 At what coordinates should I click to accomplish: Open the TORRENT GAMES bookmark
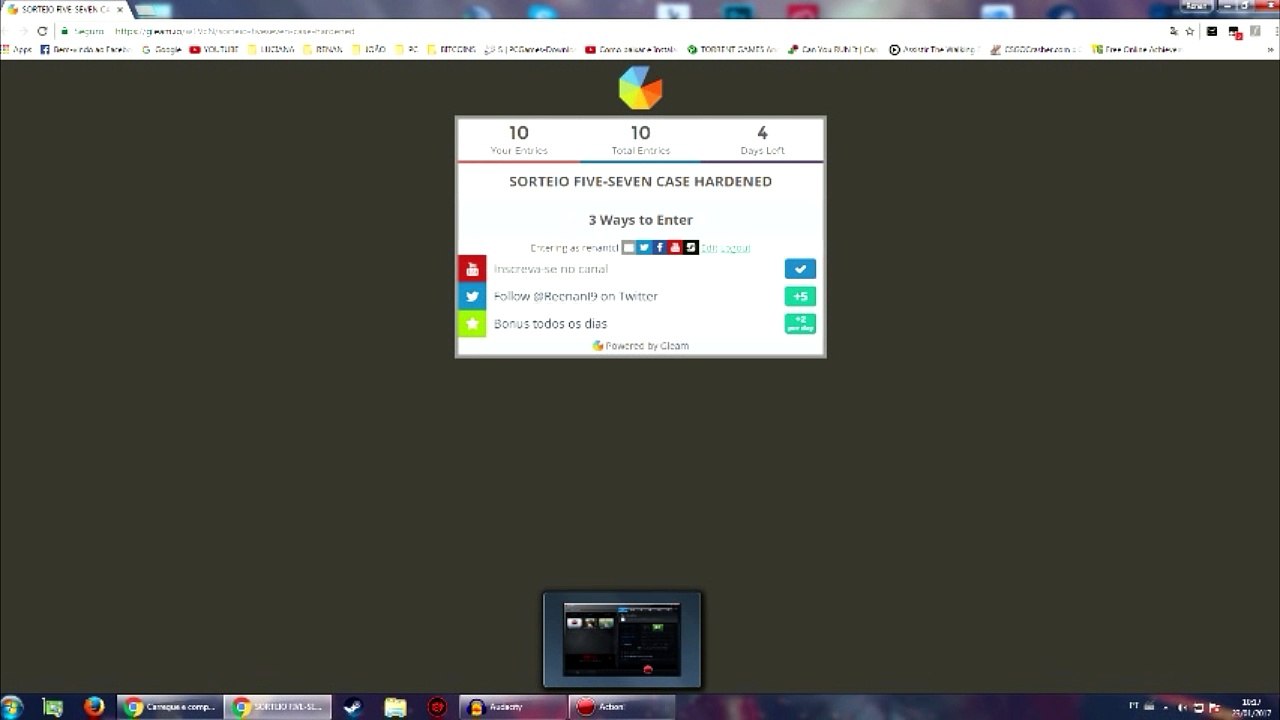732,49
